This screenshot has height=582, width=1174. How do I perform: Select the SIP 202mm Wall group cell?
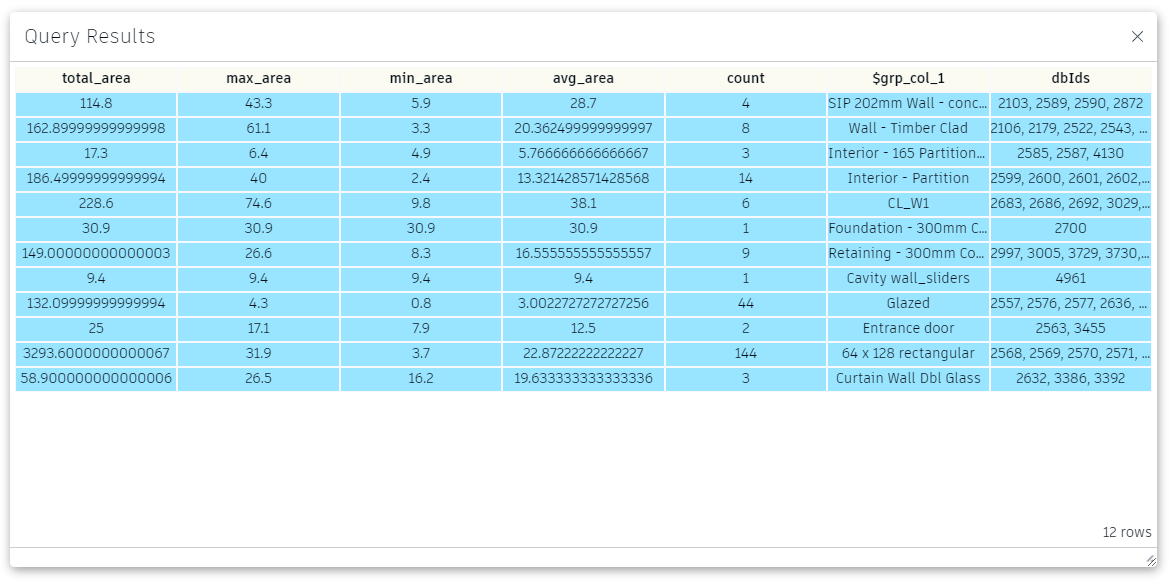pyautogui.click(x=908, y=103)
